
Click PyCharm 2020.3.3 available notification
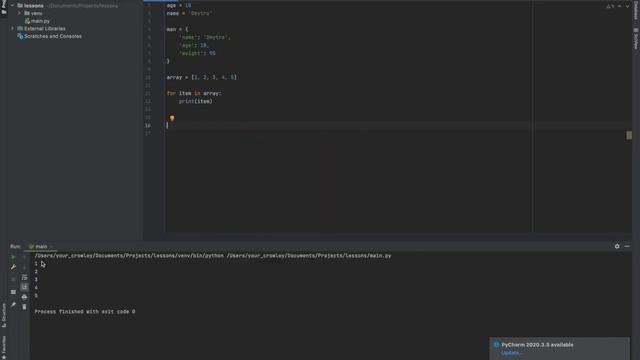pyautogui.click(x=537, y=345)
